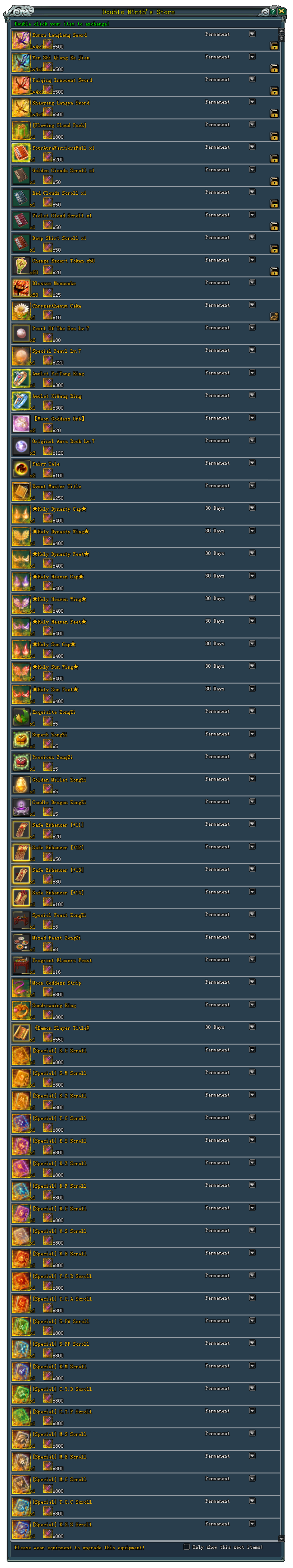
Task: Click the scrollbar up arrow
Action: pyautogui.click(x=282, y=30)
